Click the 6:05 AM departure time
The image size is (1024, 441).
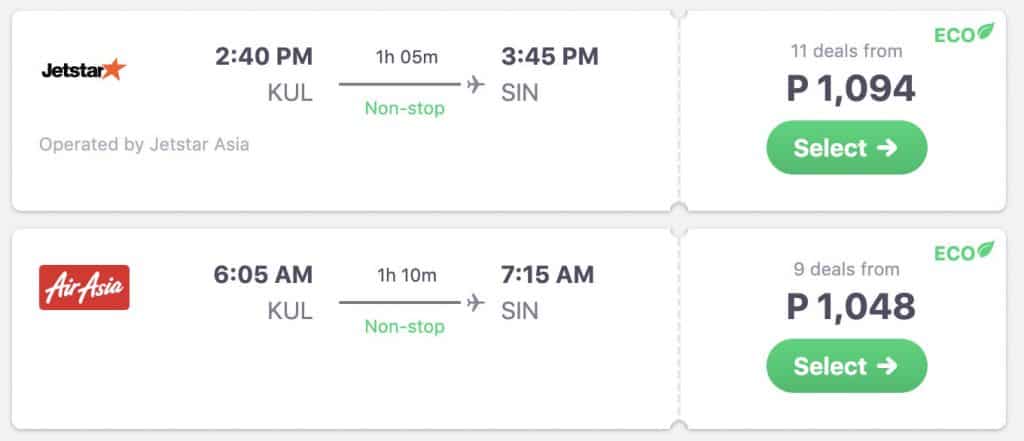pyautogui.click(x=264, y=274)
